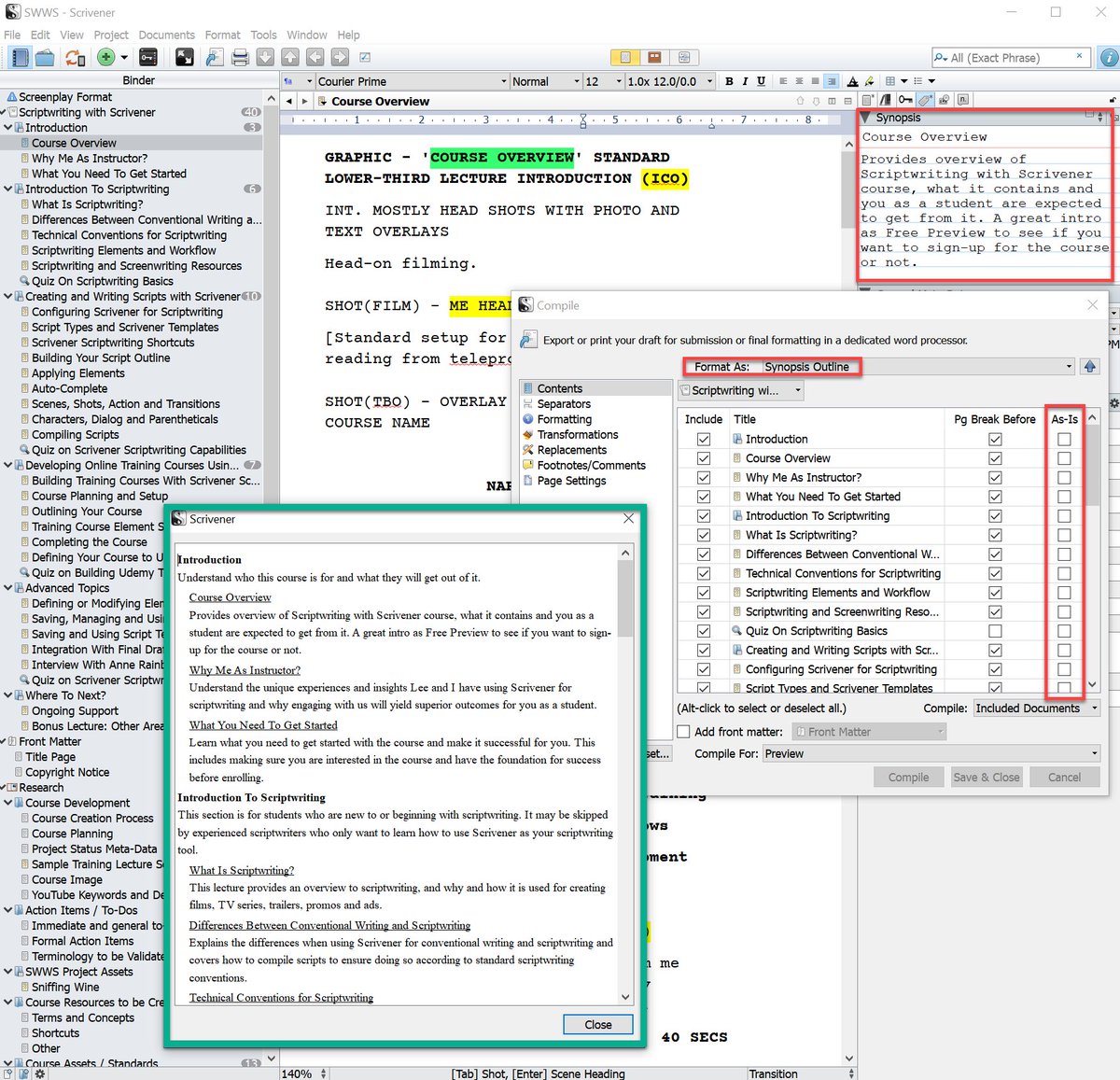Screen dimensions: 1120x1080
Task: Click the Compile icon in the toolbar
Action: click(215, 58)
